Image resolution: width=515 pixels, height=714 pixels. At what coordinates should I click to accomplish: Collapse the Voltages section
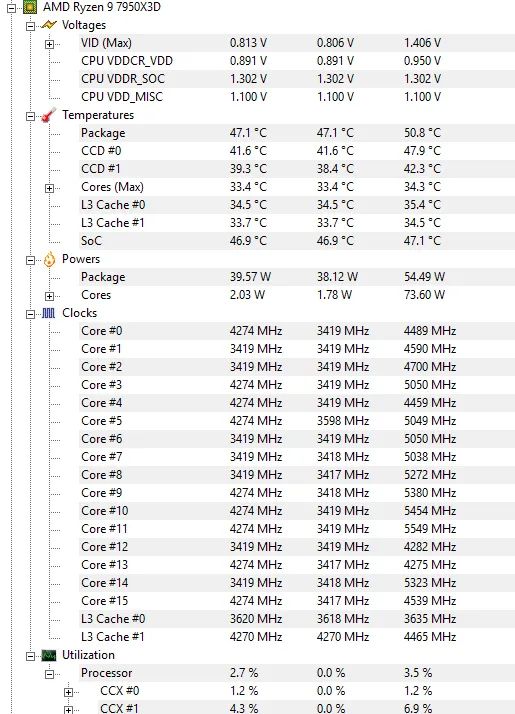[30, 26]
